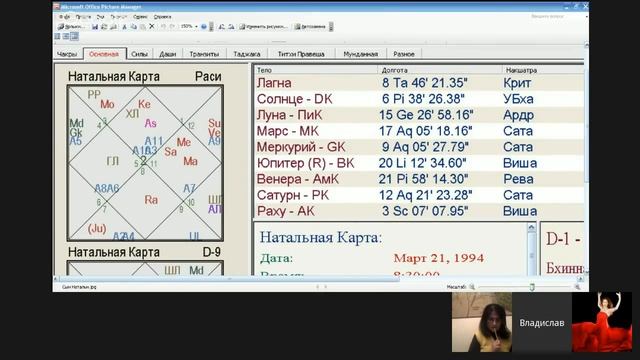Open the Рисунок menu
Image resolution: width=640 pixels, height=360 pixels.
click(119, 17)
